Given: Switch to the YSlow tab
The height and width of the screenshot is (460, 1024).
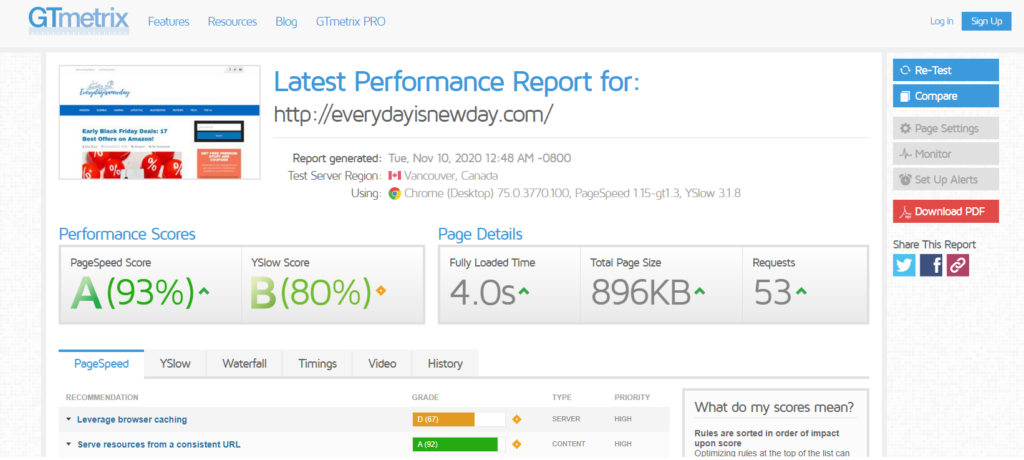Looking at the screenshot, I should pos(175,364).
